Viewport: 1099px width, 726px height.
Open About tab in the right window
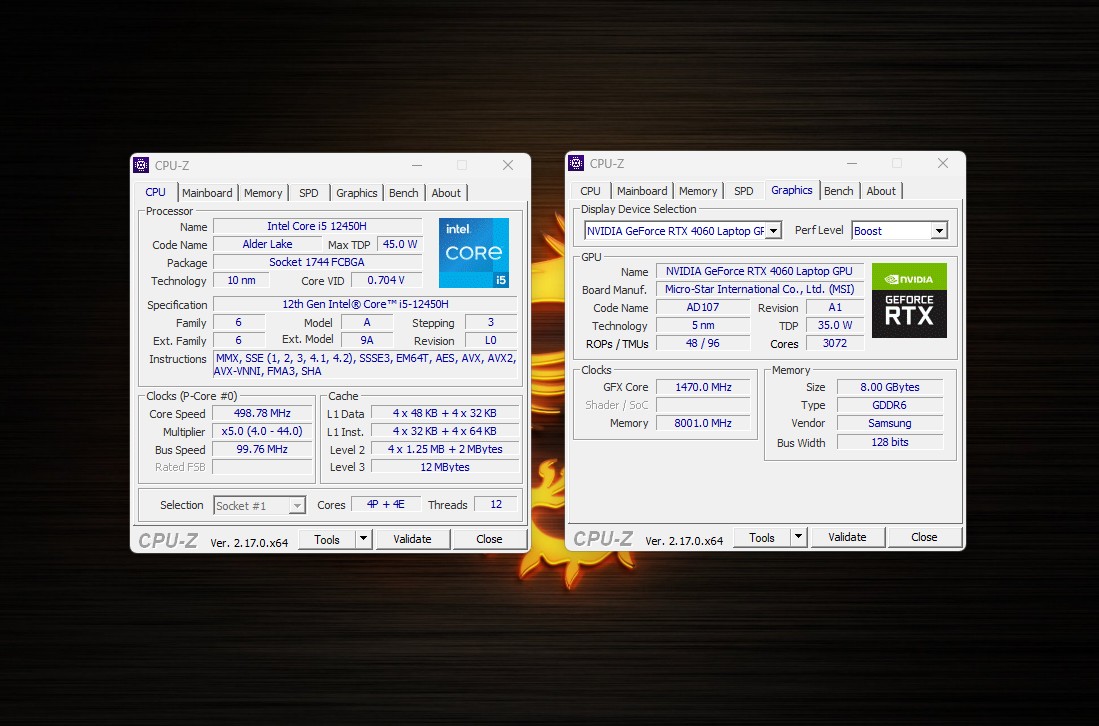click(881, 191)
